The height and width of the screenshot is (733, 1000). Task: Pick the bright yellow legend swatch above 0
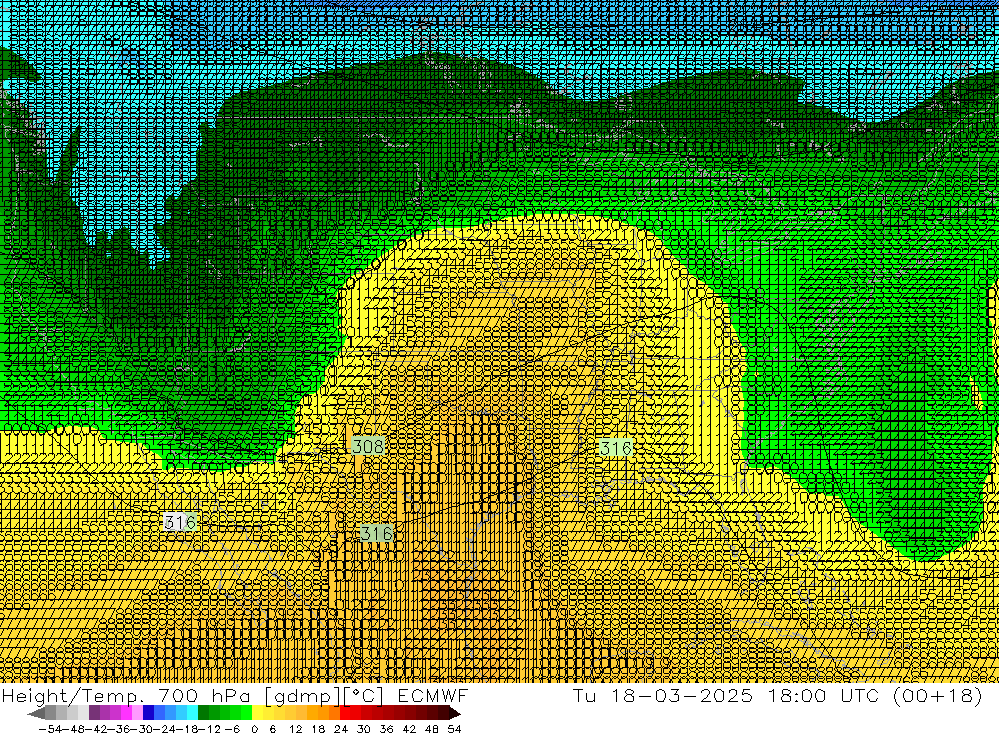[x=257, y=714]
